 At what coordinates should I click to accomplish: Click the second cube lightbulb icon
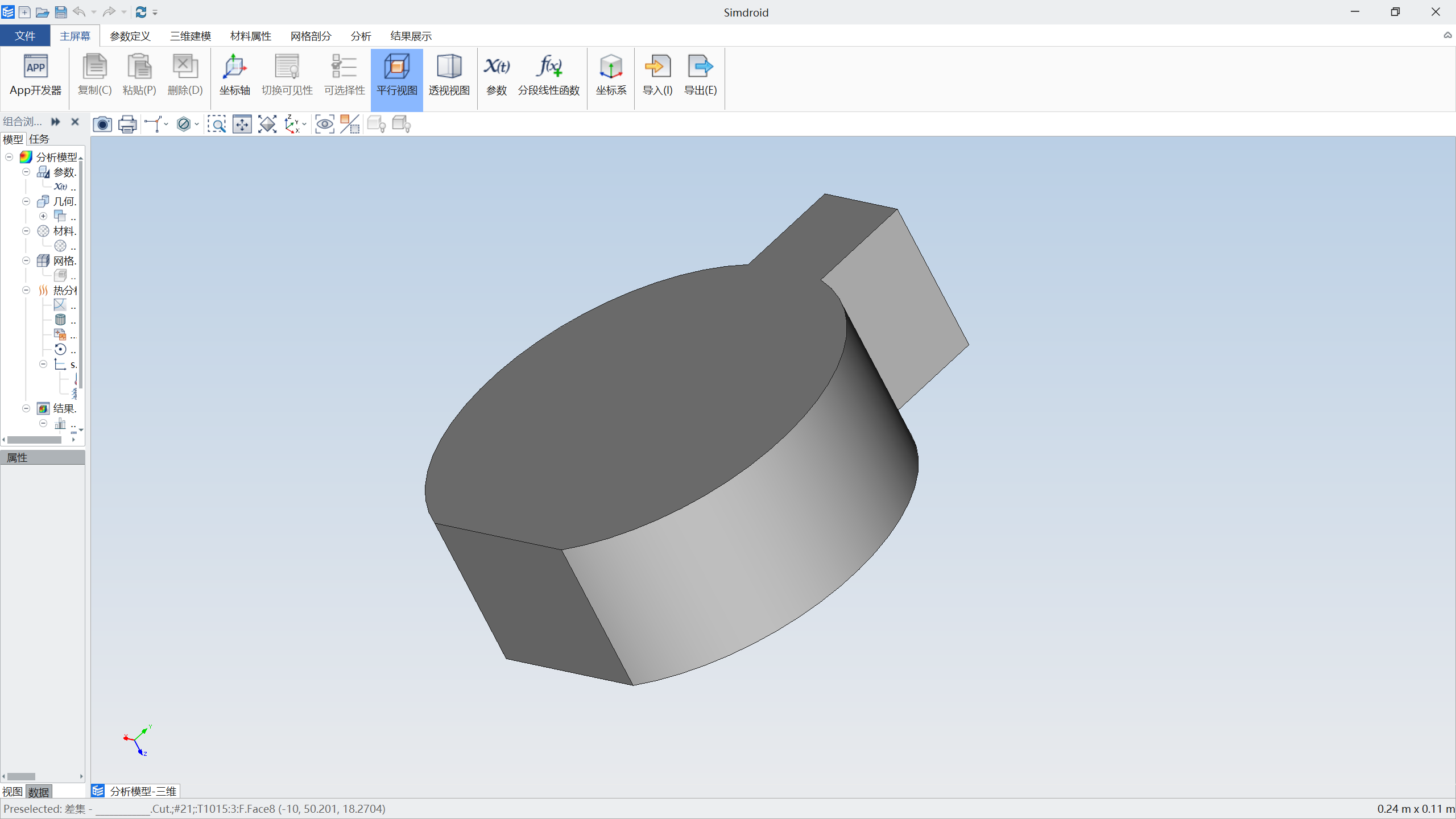pos(402,124)
